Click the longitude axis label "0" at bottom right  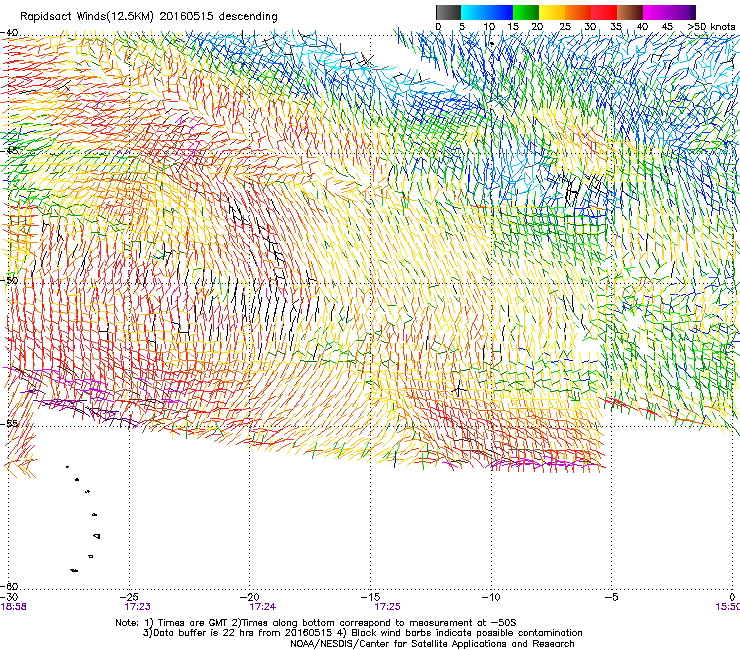[x=732, y=597]
